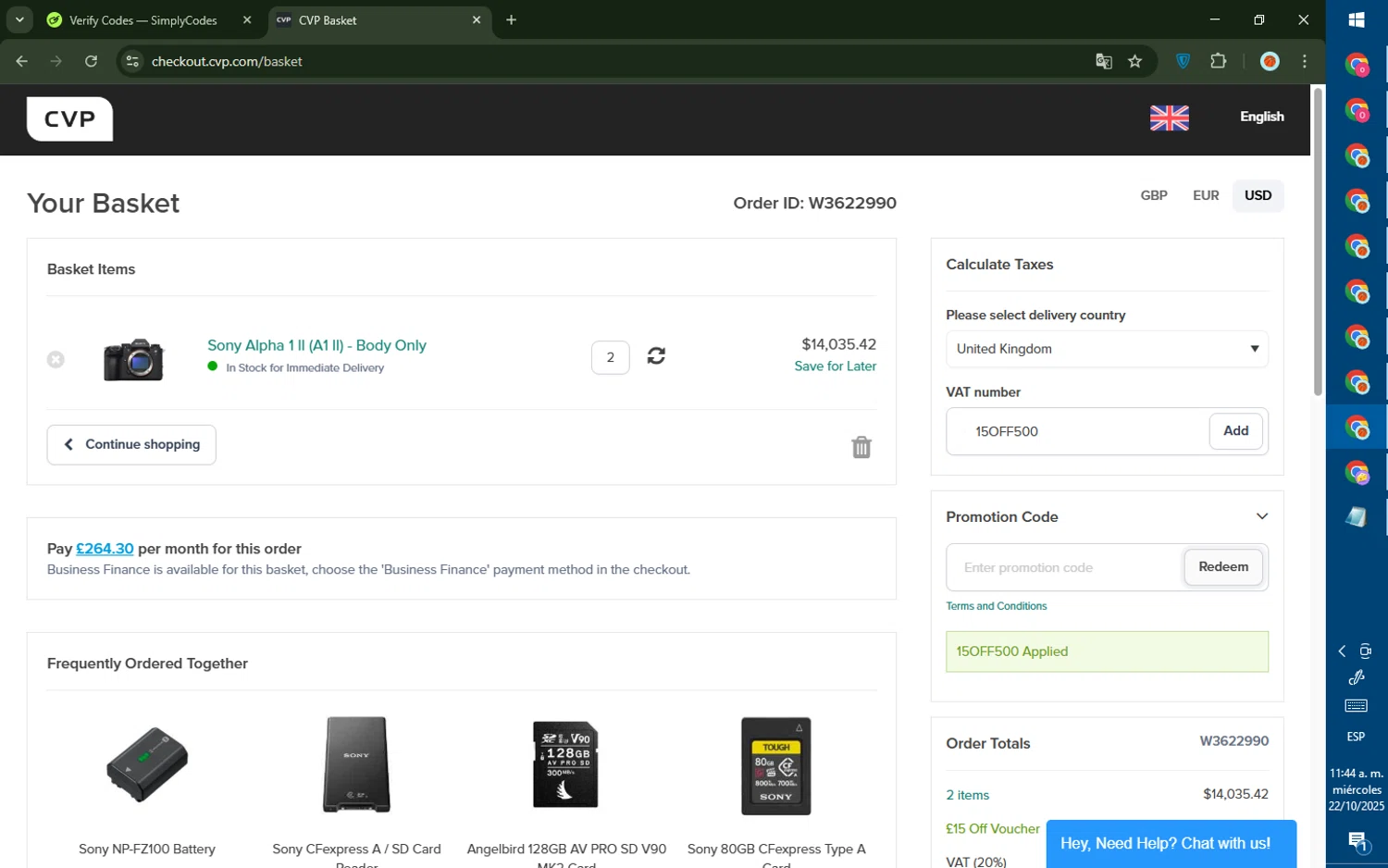The width and height of the screenshot is (1388, 868).
Task: Go back to the previous page
Action: [22, 61]
